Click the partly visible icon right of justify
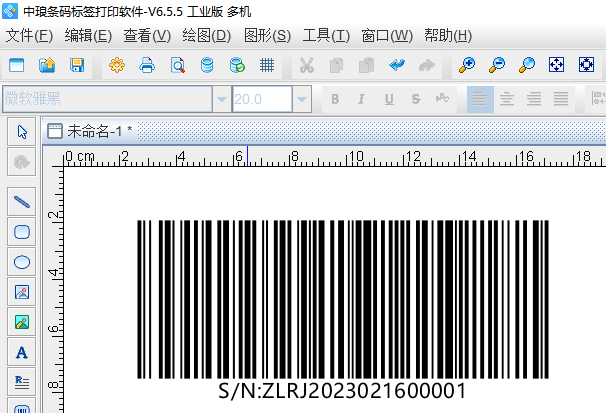The width and height of the screenshot is (606, 413). [598, 99]
